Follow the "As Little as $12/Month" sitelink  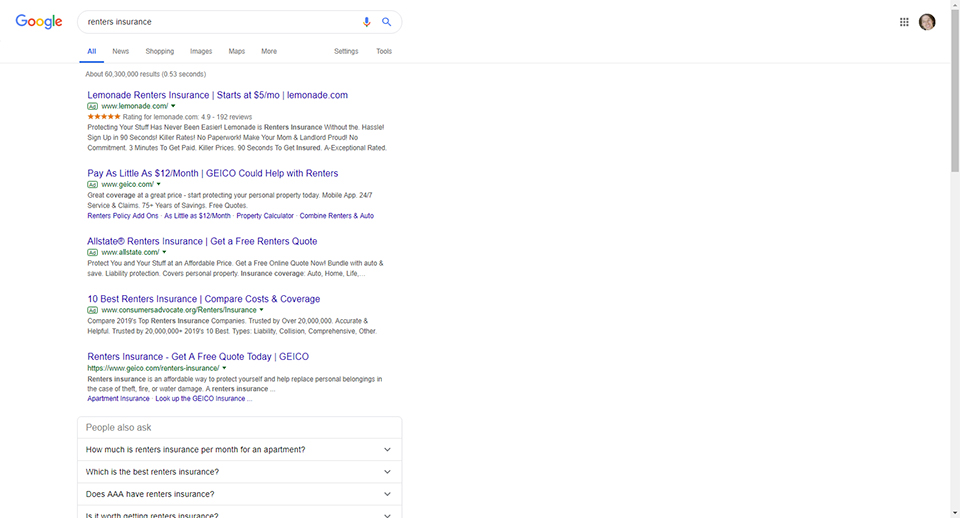point(197,216)
